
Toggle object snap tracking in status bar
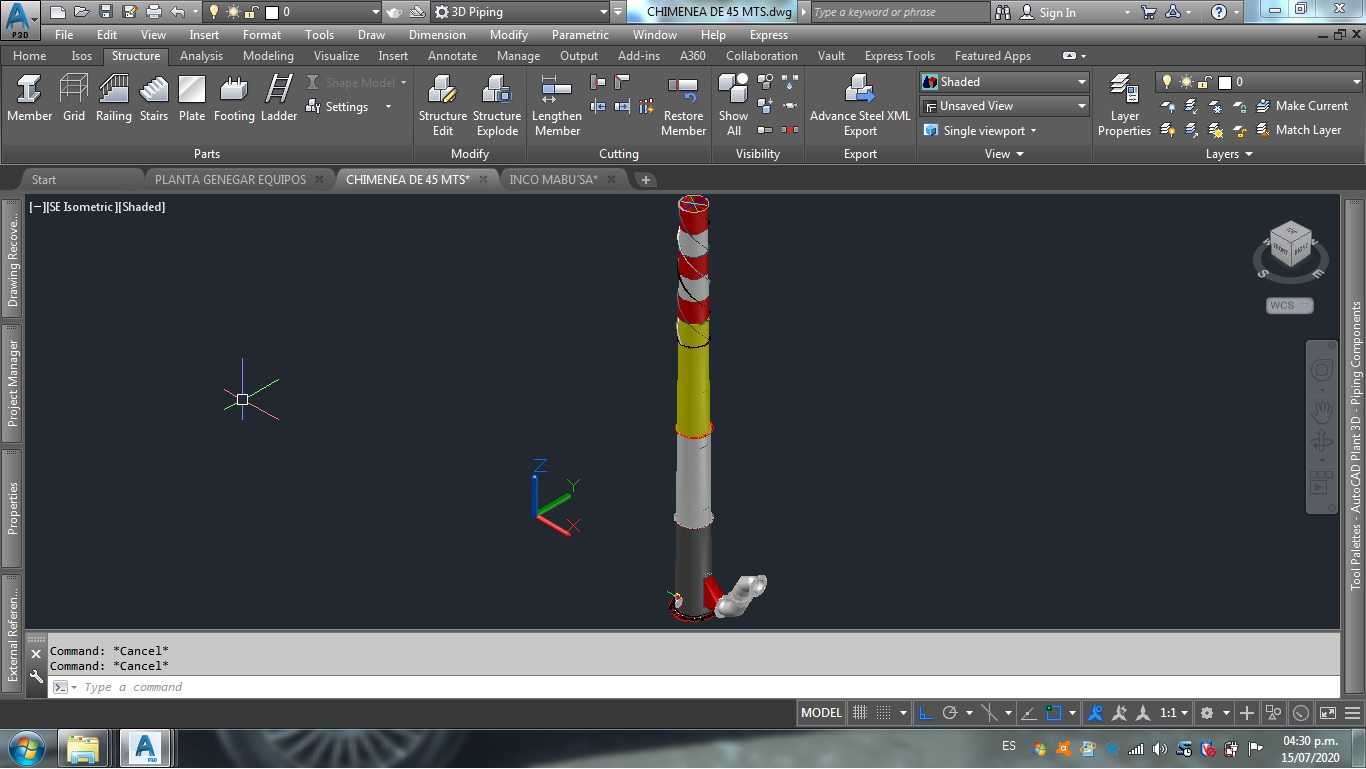coord(1028,713)
